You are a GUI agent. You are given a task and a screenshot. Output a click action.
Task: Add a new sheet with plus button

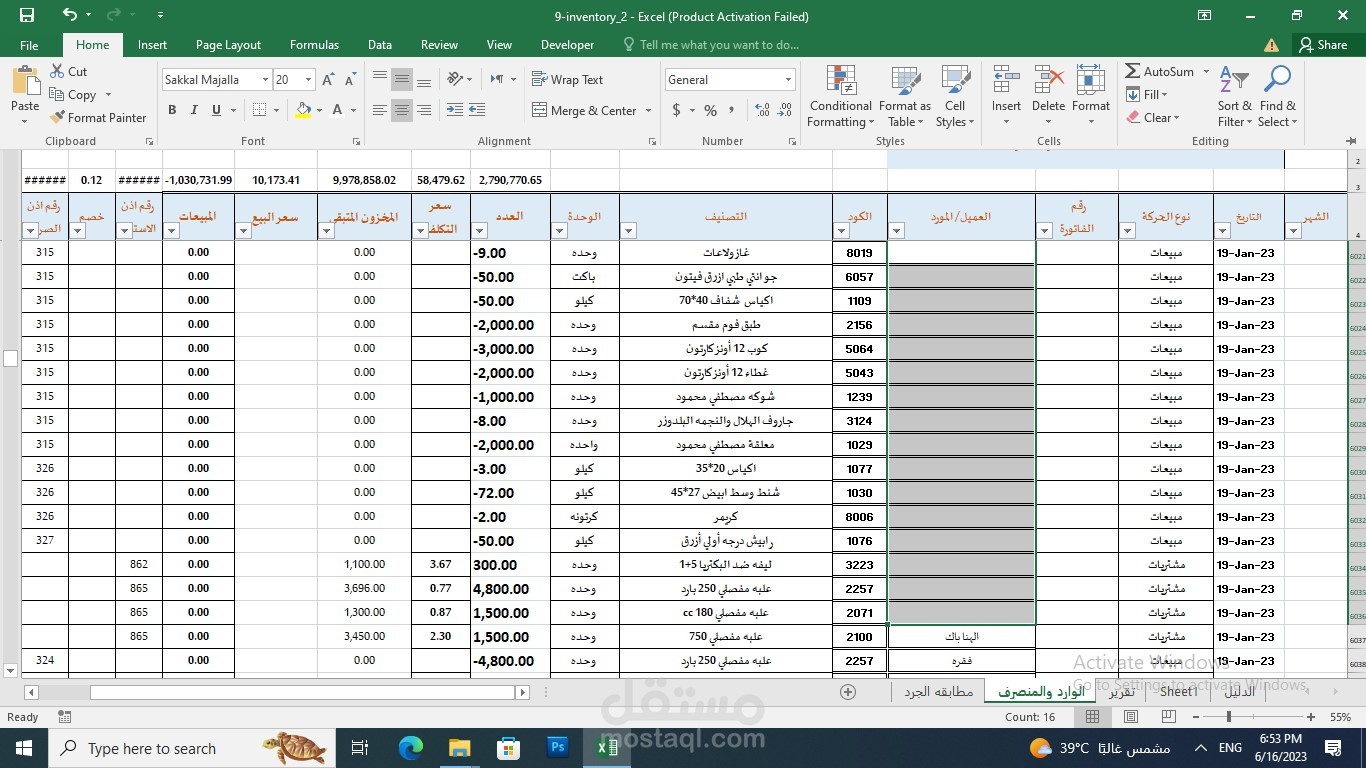[848, 692]
